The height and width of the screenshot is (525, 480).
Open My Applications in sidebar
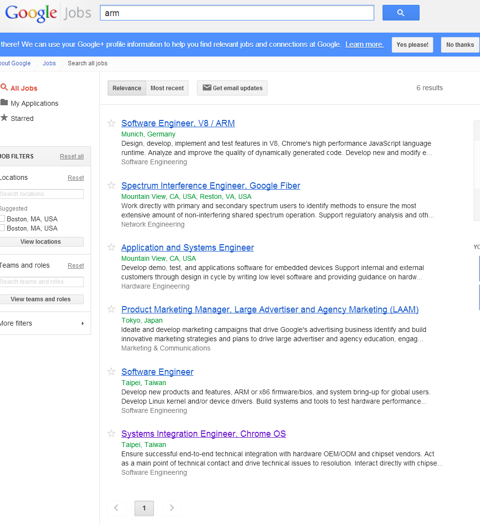click(x=34, y=103)
